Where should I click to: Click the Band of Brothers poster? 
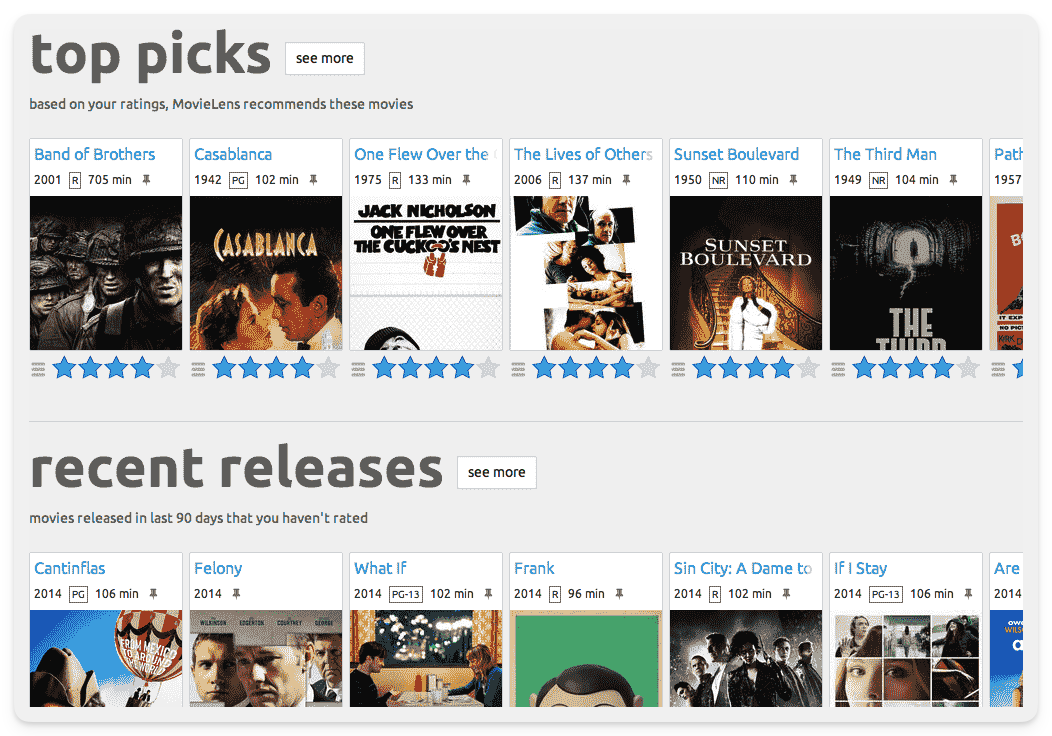point(106,272)
